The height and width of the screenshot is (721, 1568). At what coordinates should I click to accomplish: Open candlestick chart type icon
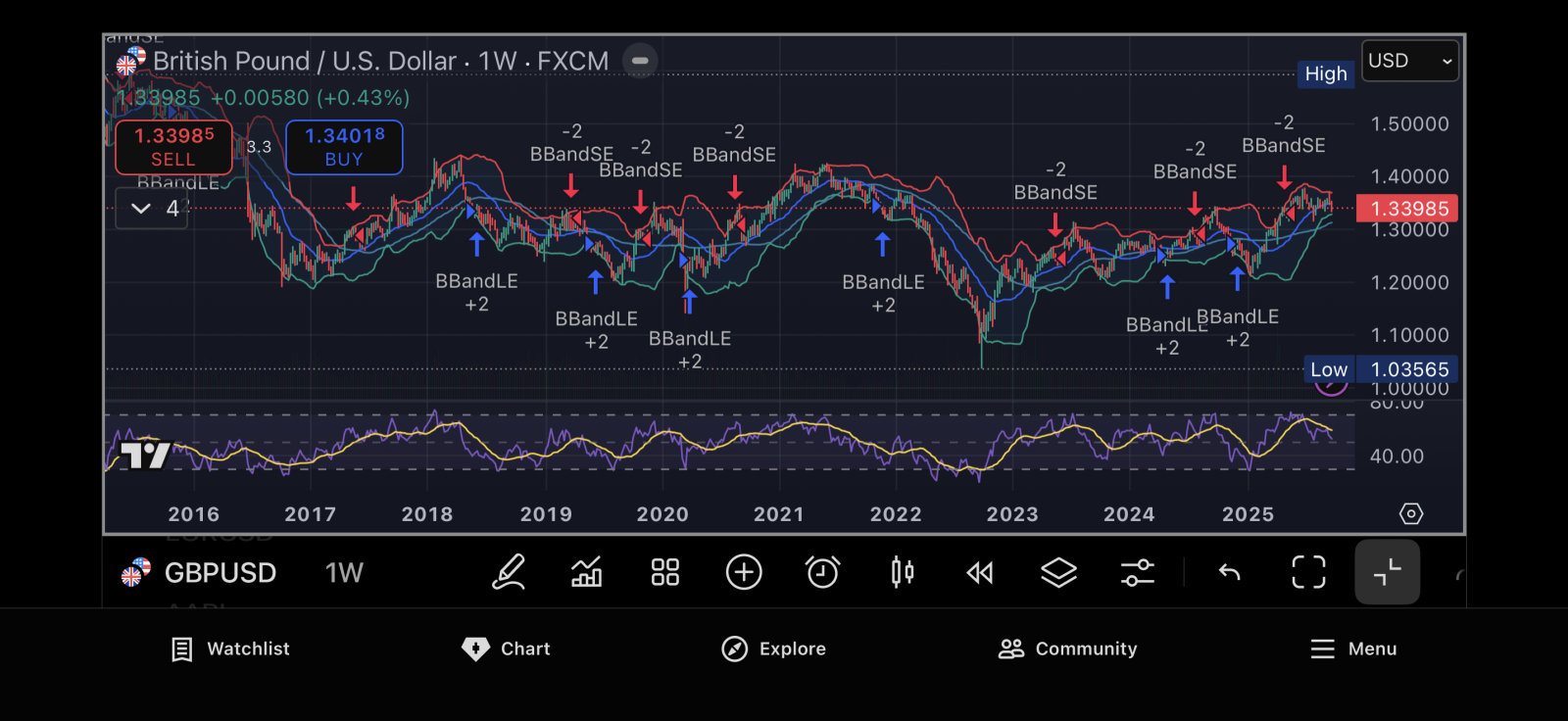[x=902, y=572]
